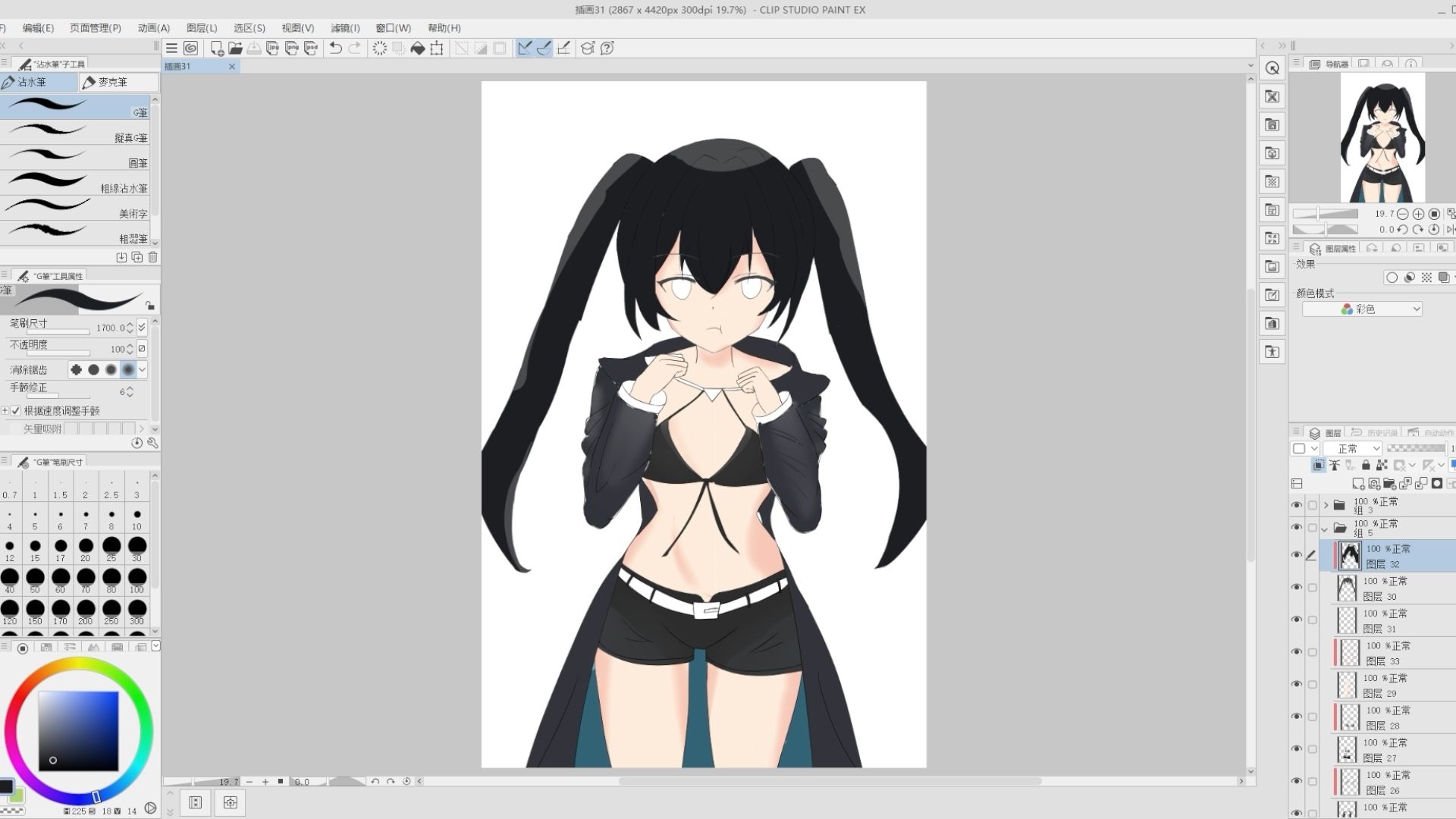This screenshot has height=819, width=1456.
Task: Click the Open file folder icon
Action: tap(235, 49)
